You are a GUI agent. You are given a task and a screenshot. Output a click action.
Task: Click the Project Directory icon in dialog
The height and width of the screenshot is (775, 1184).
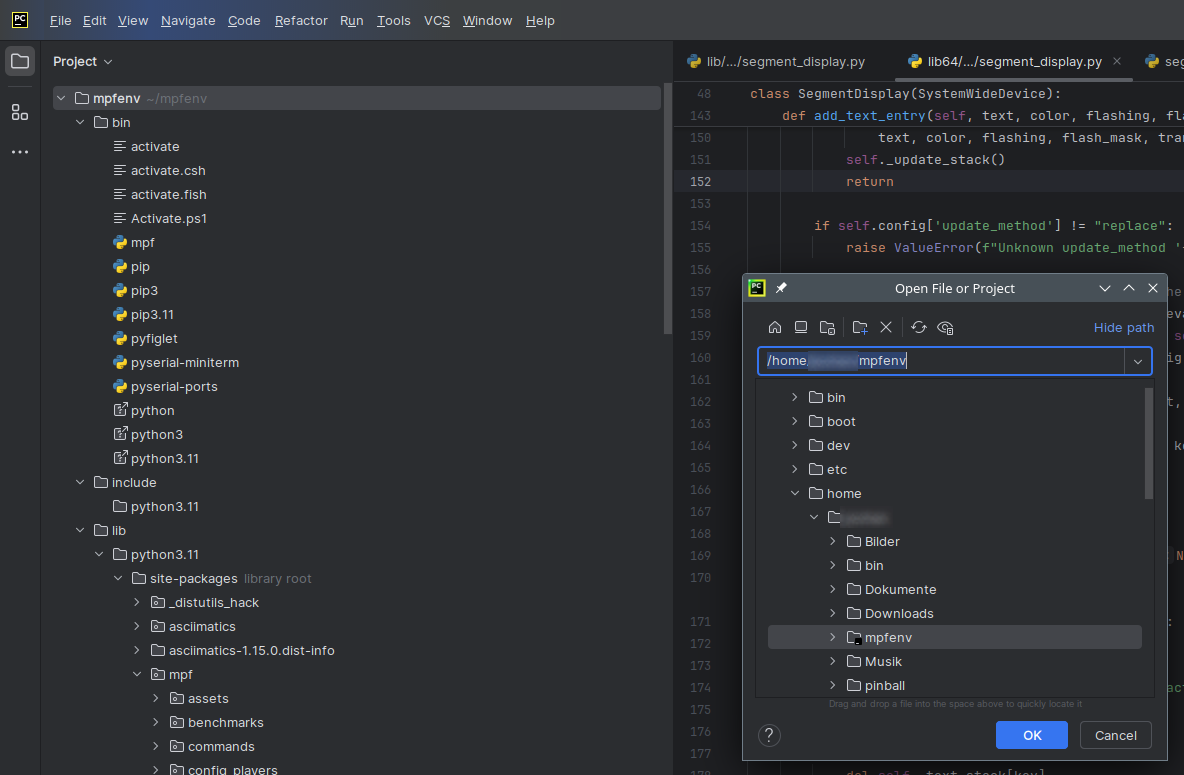tap(827, 327)
